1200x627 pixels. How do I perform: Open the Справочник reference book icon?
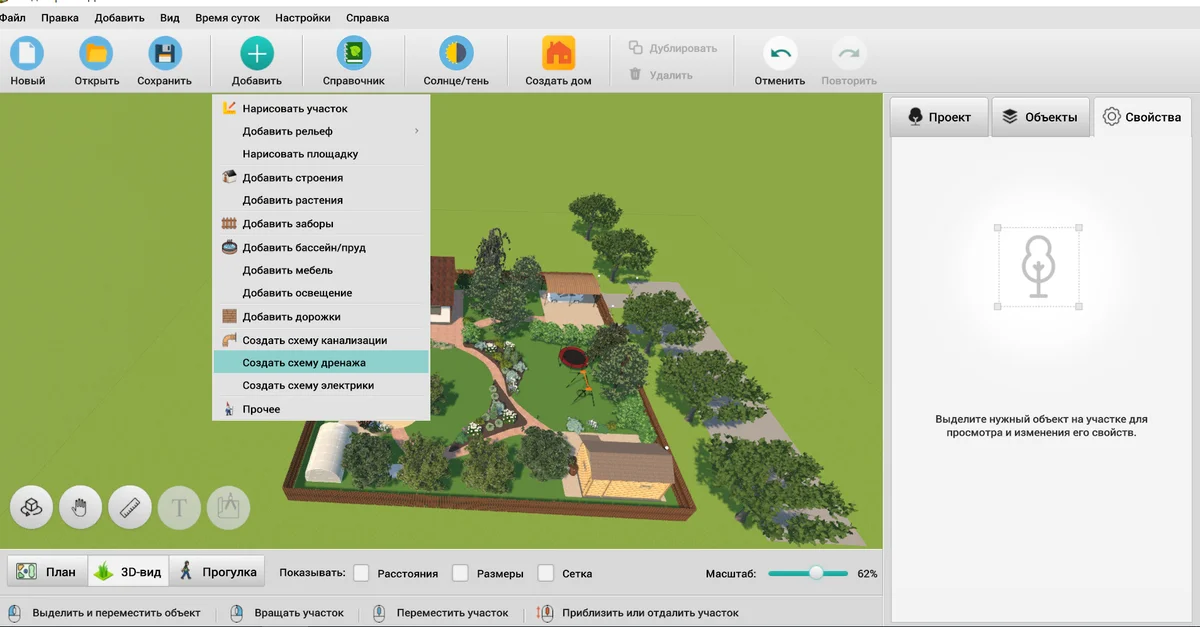click(x=353, y=54)
